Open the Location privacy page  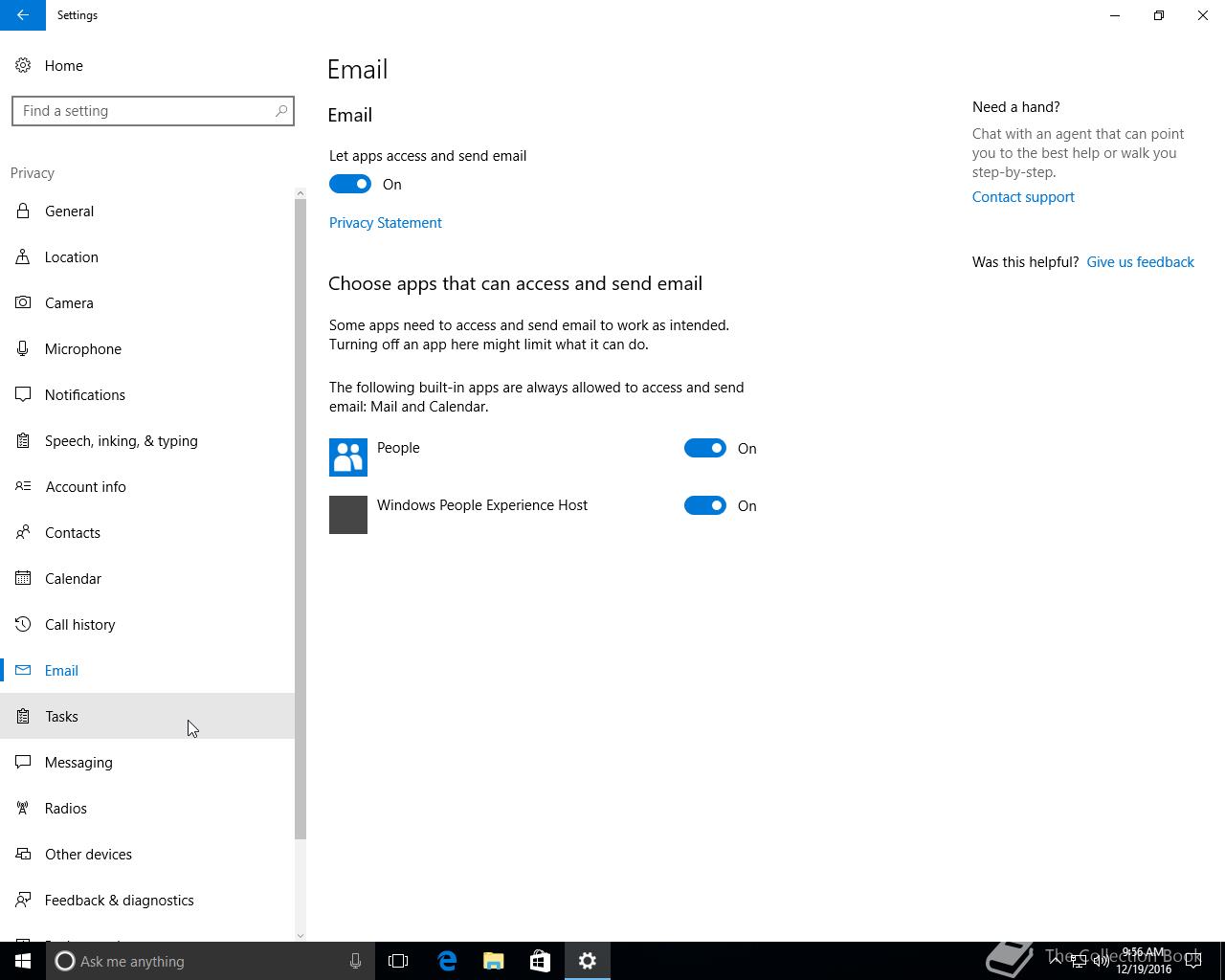(147, 256)
